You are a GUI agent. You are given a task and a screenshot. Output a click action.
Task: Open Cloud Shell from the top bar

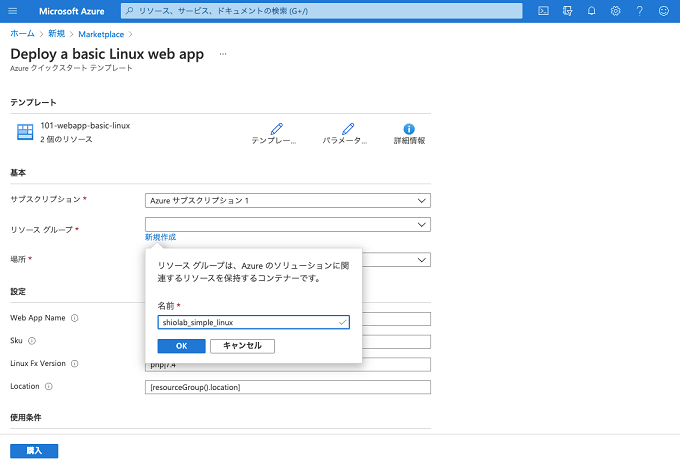(x=543, y=11)
